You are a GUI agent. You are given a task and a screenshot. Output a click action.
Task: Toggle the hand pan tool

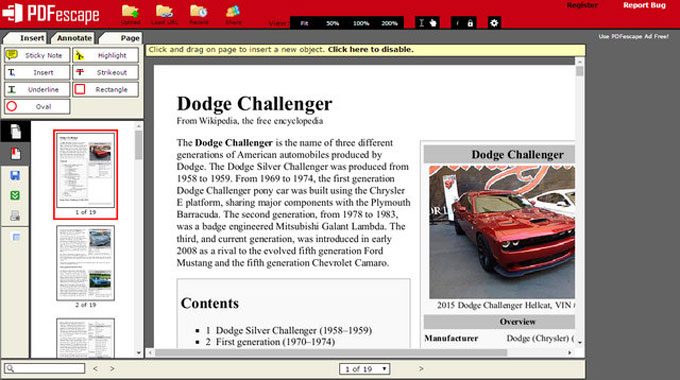coord(433,23)
